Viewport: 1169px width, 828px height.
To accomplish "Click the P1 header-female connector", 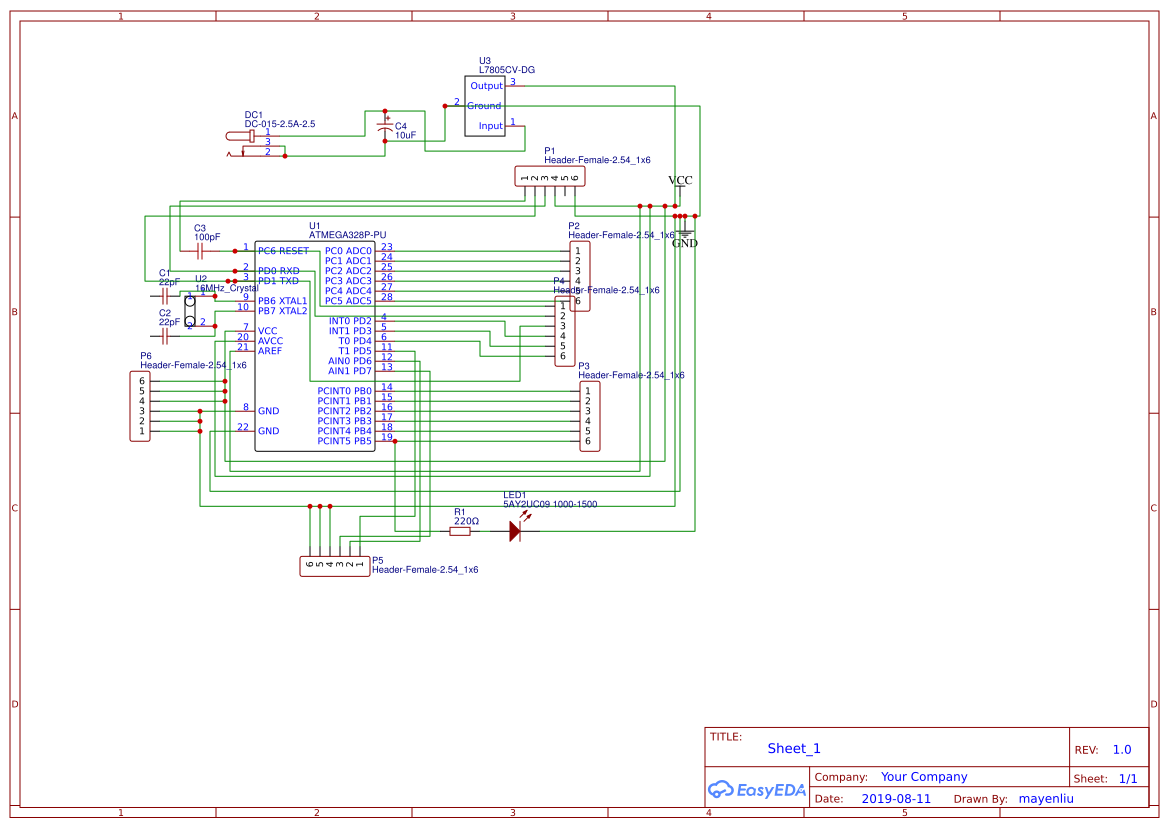I will [549, 175].
